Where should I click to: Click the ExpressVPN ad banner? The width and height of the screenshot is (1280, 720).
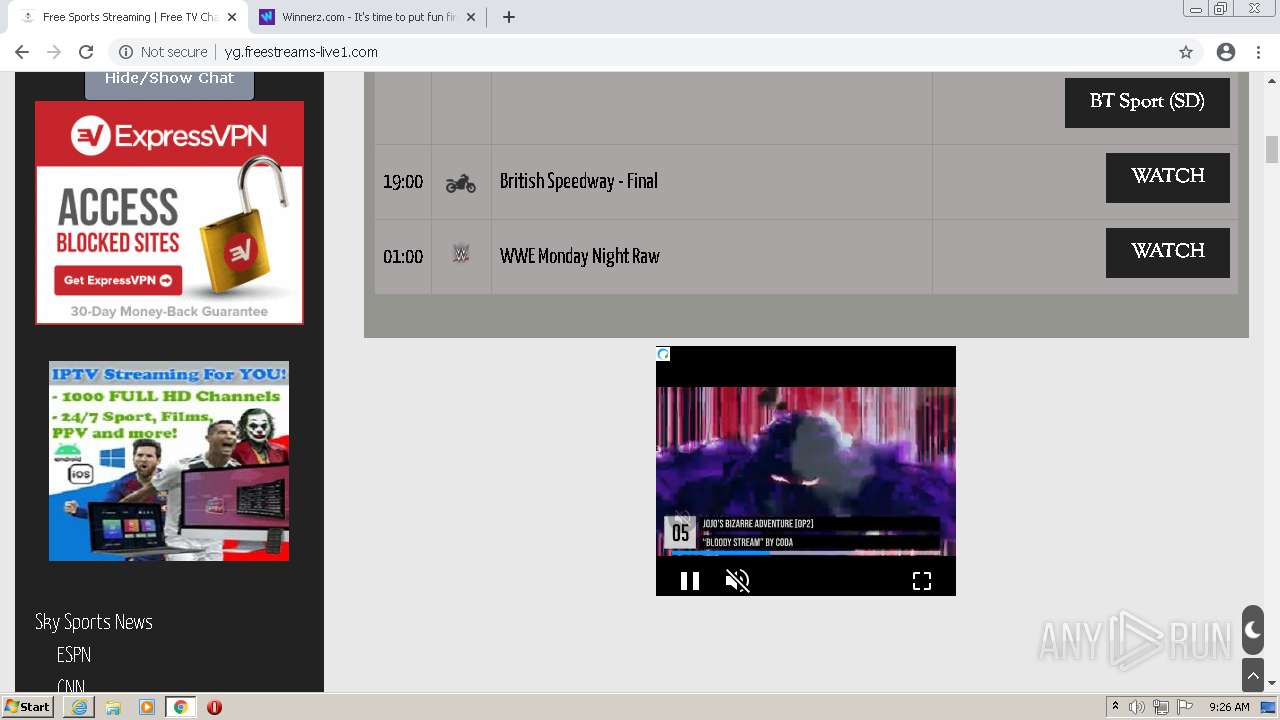pyautogui.click(x=169, y=212)
